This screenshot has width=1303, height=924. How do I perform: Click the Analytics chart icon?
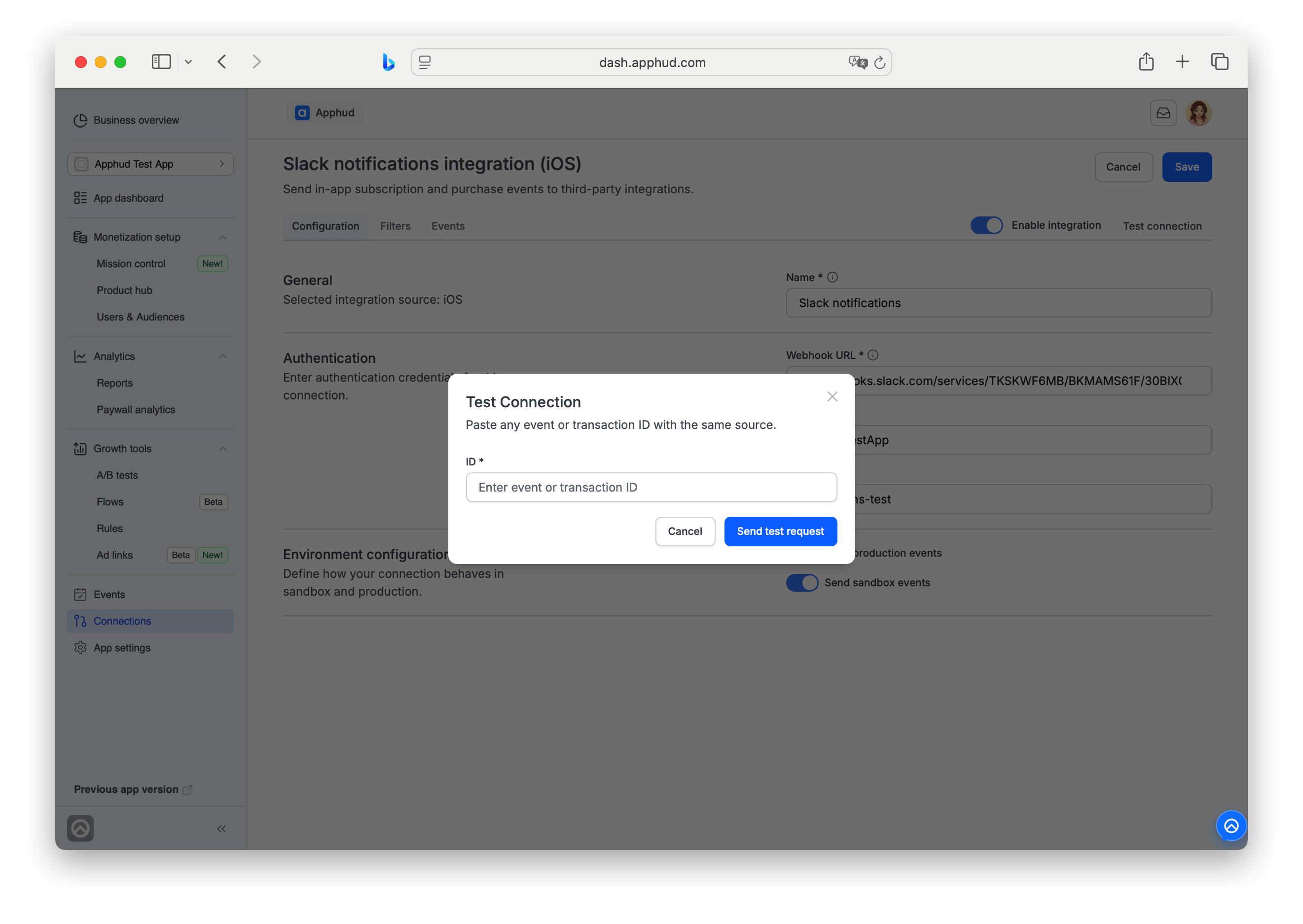pyautogui.click(x=80, y=357)
